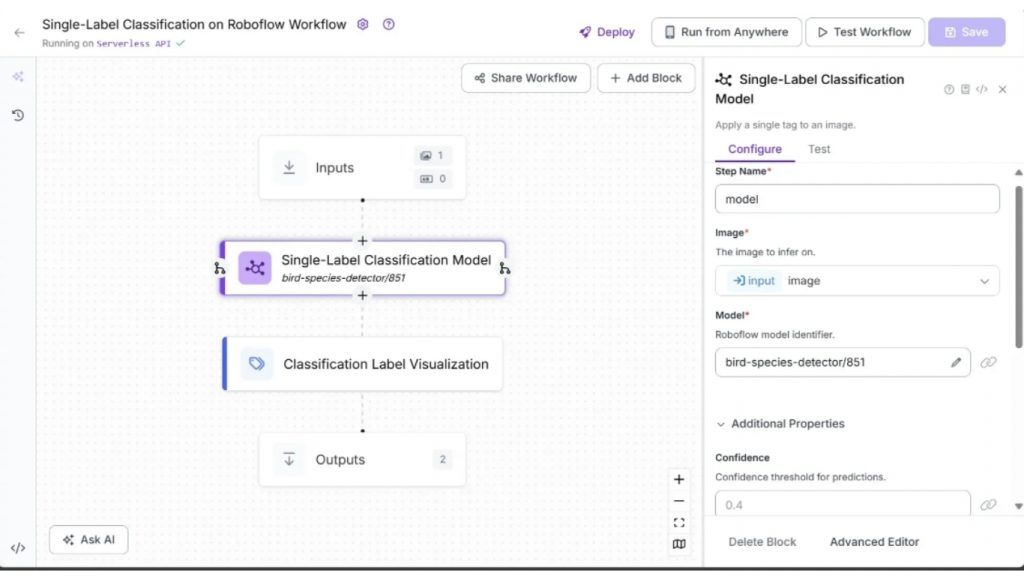Open the code editor icon at sidebar bottom
The height and width of the screenshot is (576, 1024).
point(16,547)
